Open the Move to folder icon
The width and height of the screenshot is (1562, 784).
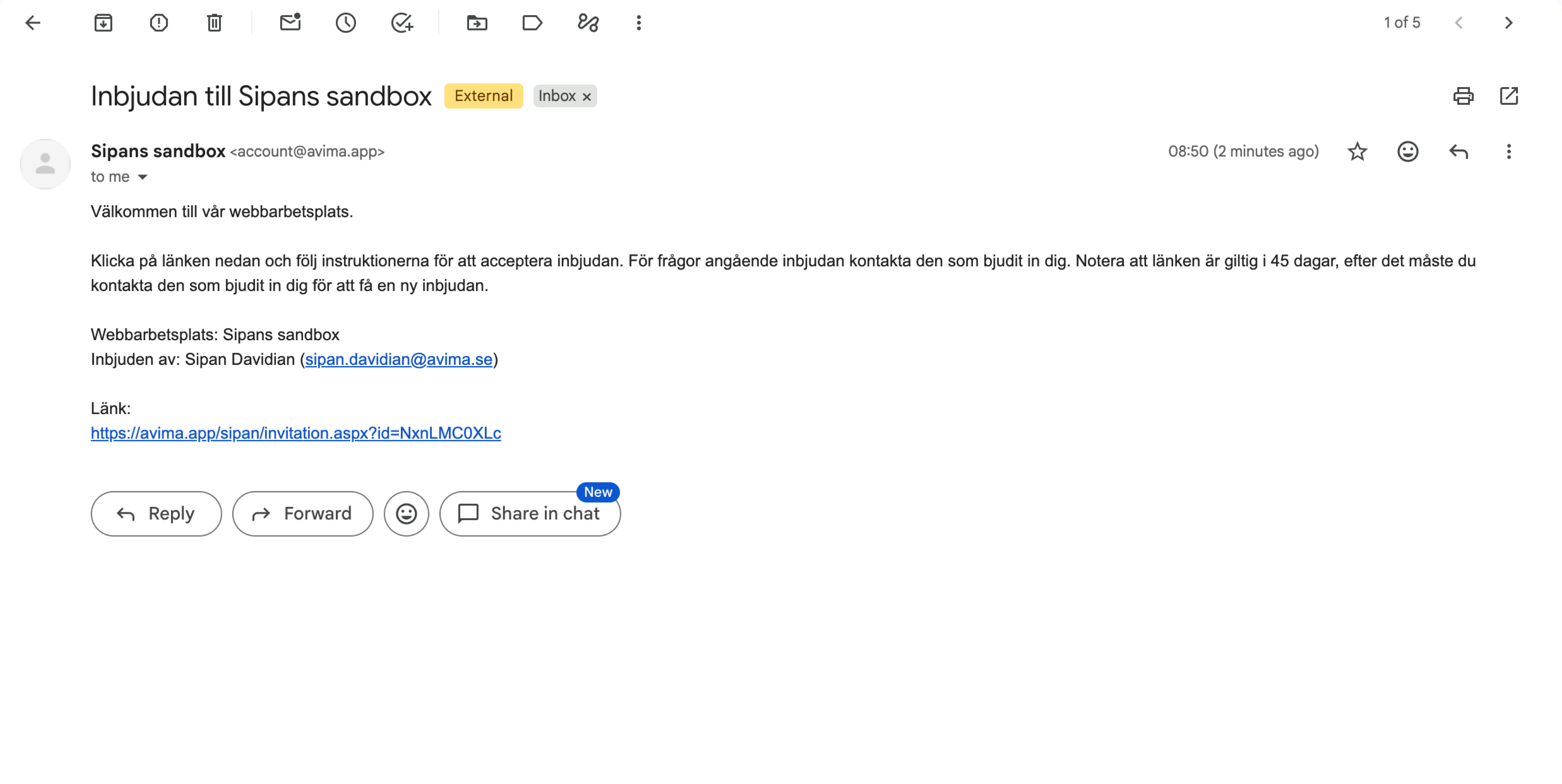(x=477, y=23)
